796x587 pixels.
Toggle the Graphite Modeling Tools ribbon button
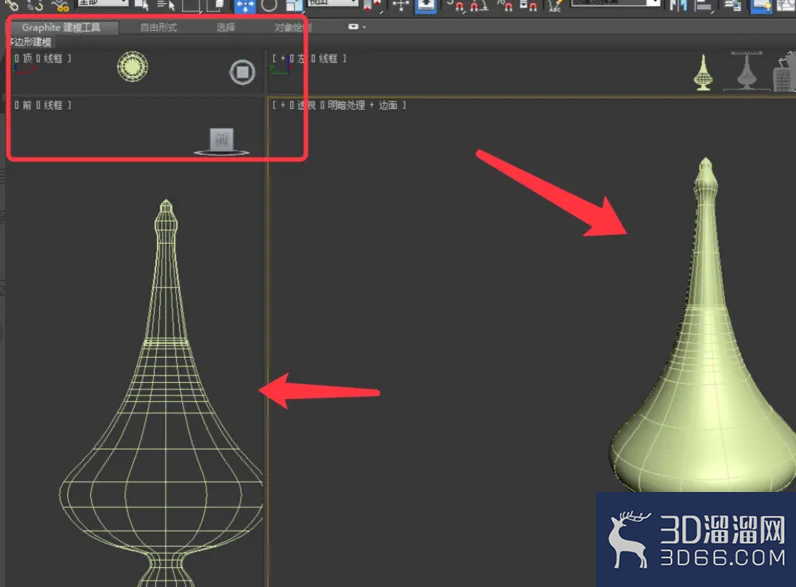(x=761, y=6)
